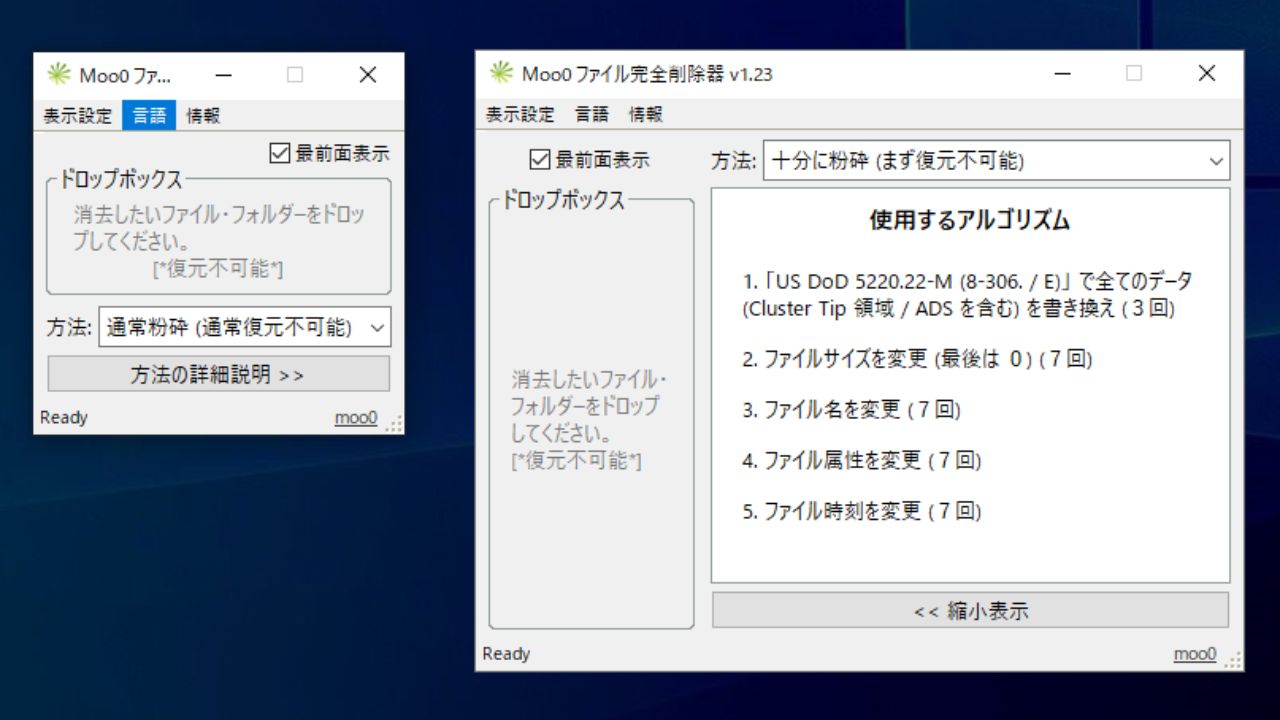1280x720 pixels.
Task: Open 表示設定 menu in the large window
Action: (520, 114)
